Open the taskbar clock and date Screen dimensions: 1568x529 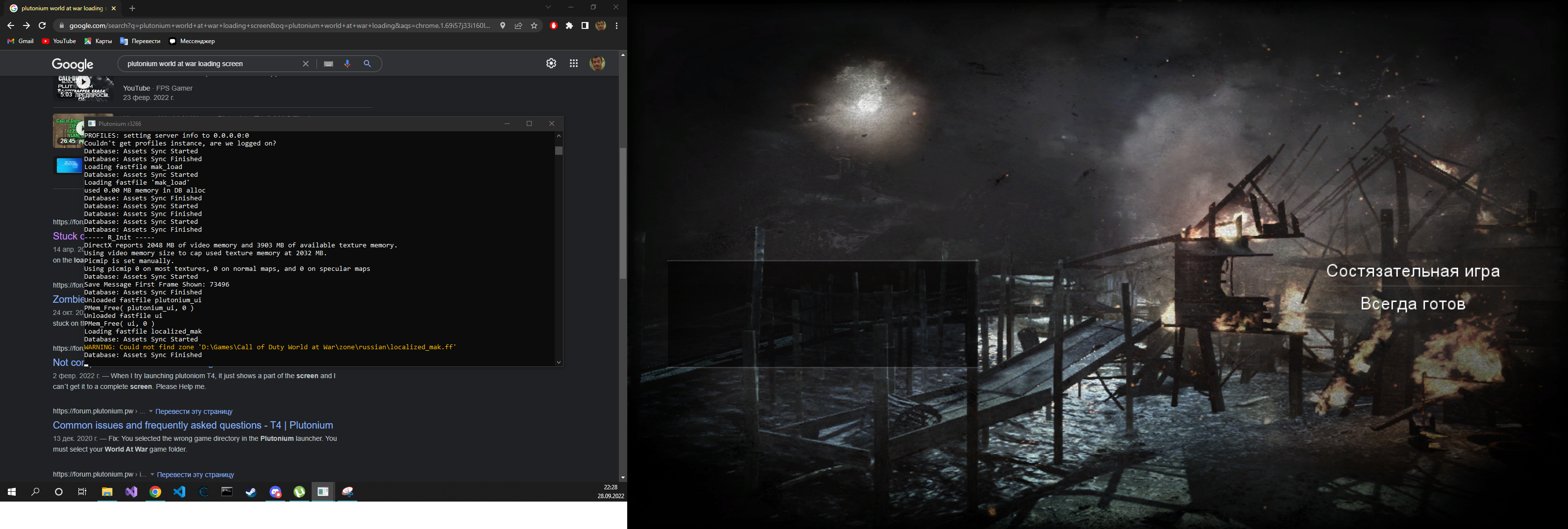click(x=611, y=492)
